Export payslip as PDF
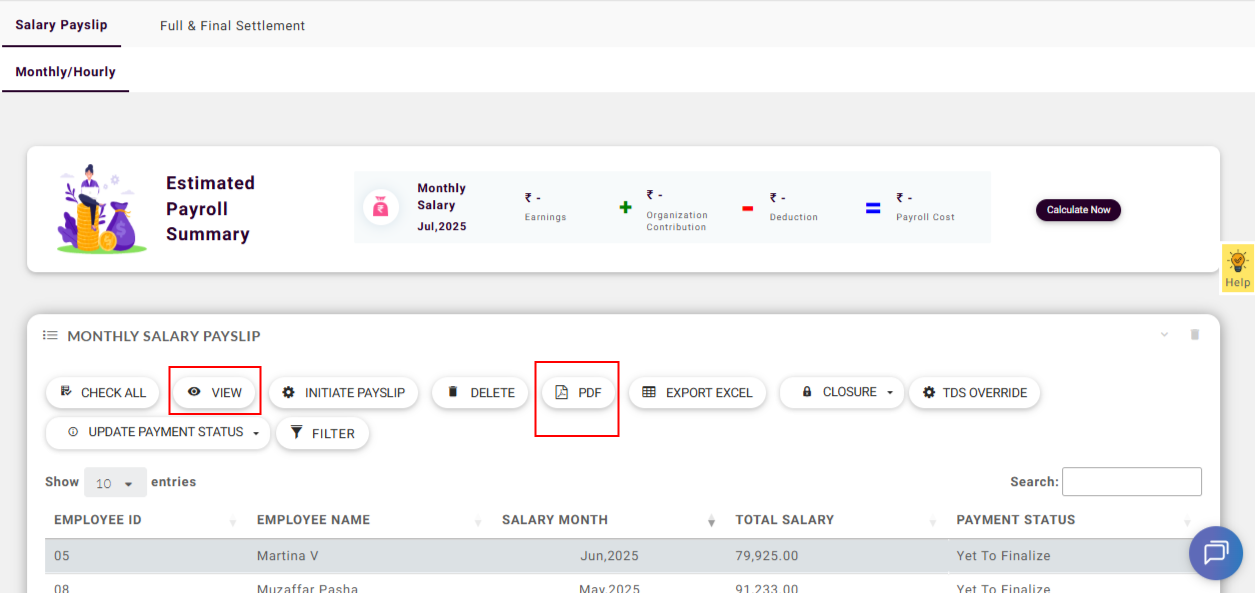 tap(578, 393)
